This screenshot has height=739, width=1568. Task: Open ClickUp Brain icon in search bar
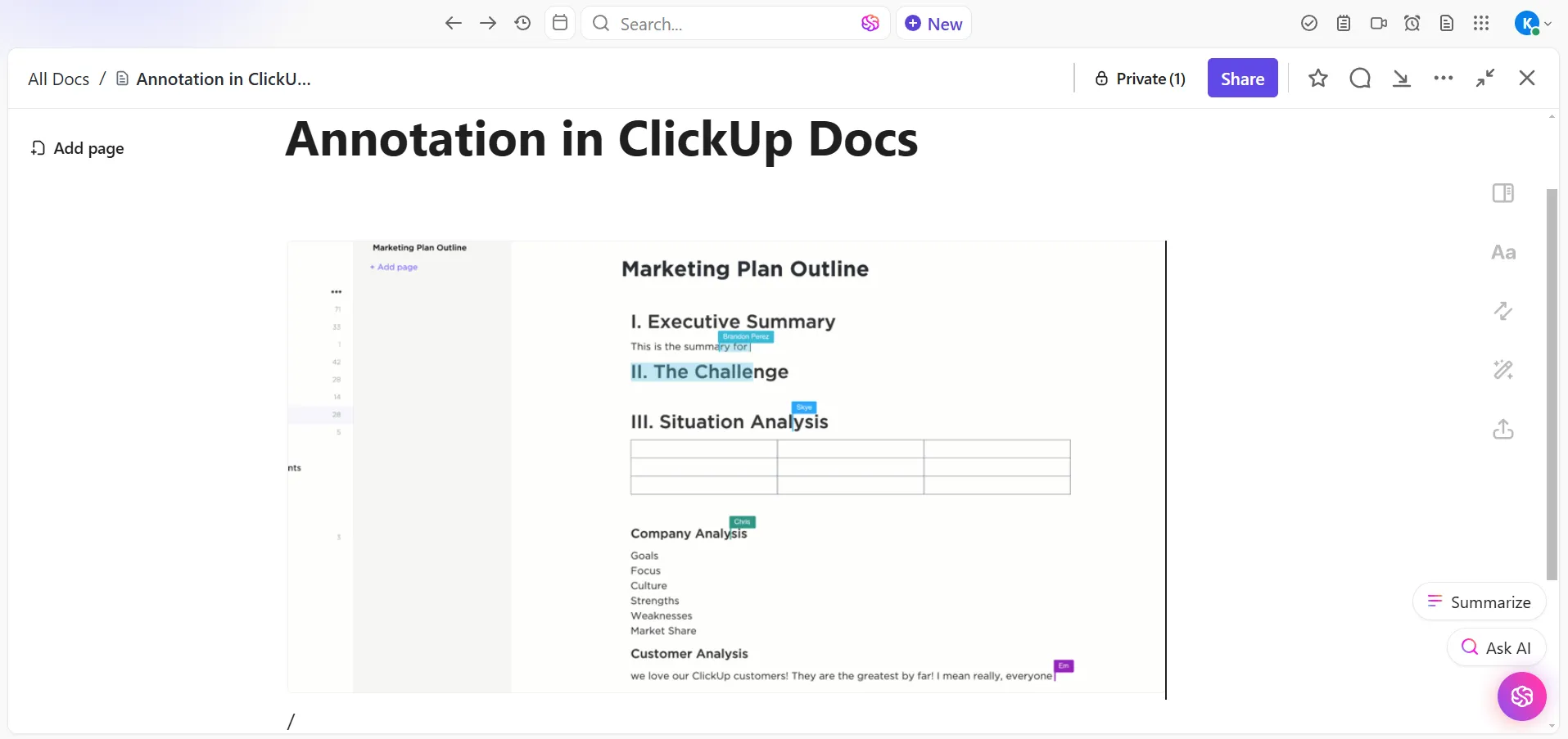coord(870,24)
